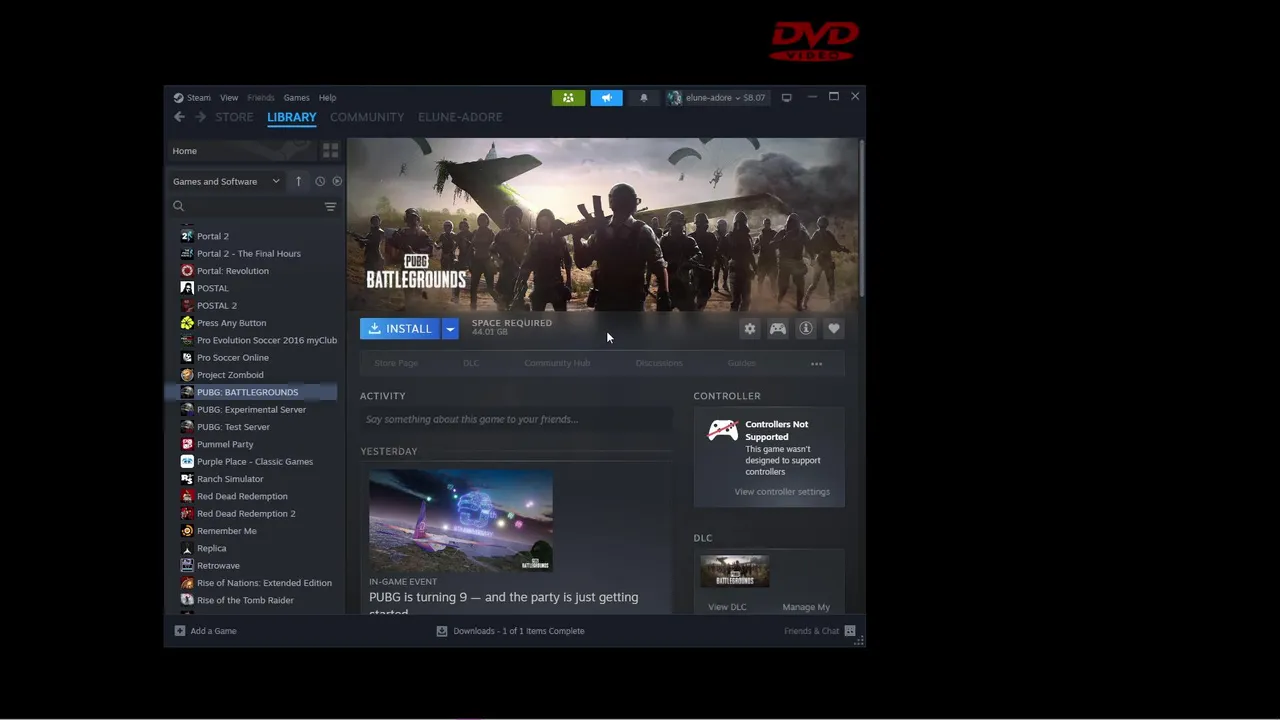Open game settings gear icon
Viewport: 1280px width, 720px height.
point(750,328)
